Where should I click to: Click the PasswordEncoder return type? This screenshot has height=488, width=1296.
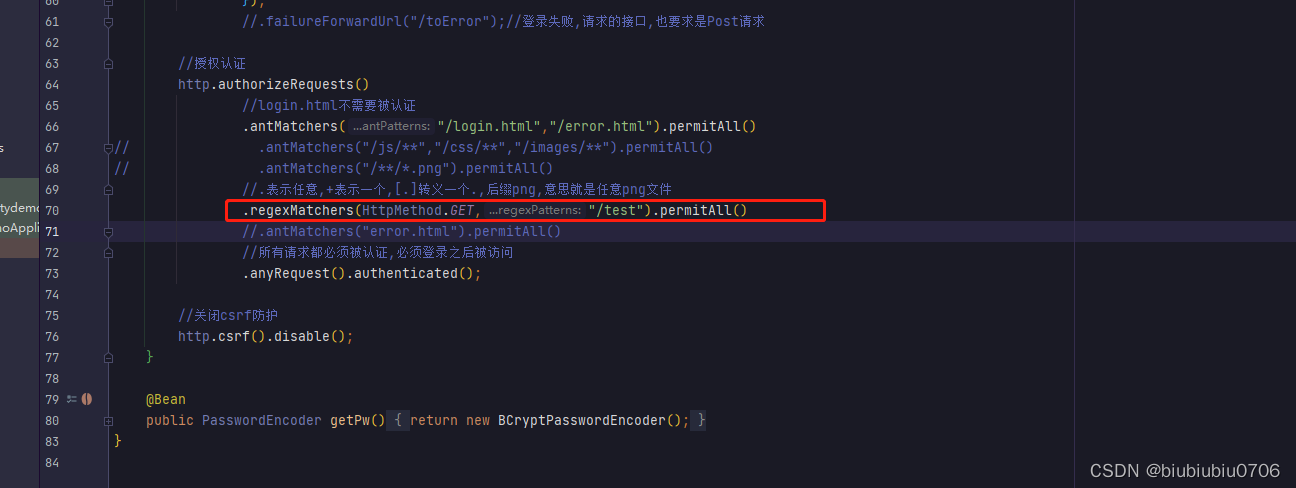[262, 421]
